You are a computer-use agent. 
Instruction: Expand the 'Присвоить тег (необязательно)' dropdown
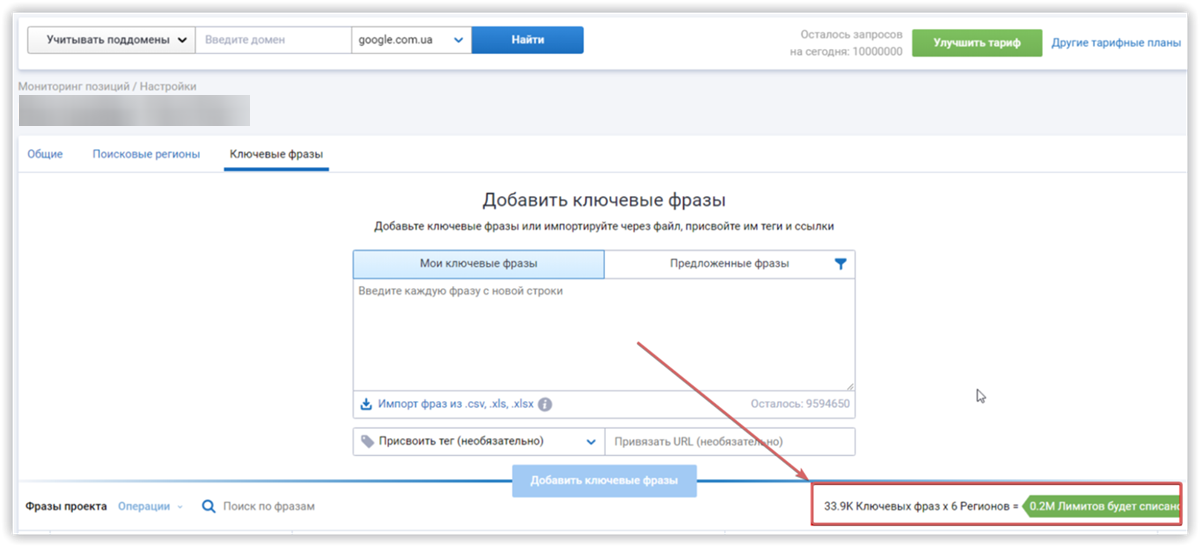478,441
